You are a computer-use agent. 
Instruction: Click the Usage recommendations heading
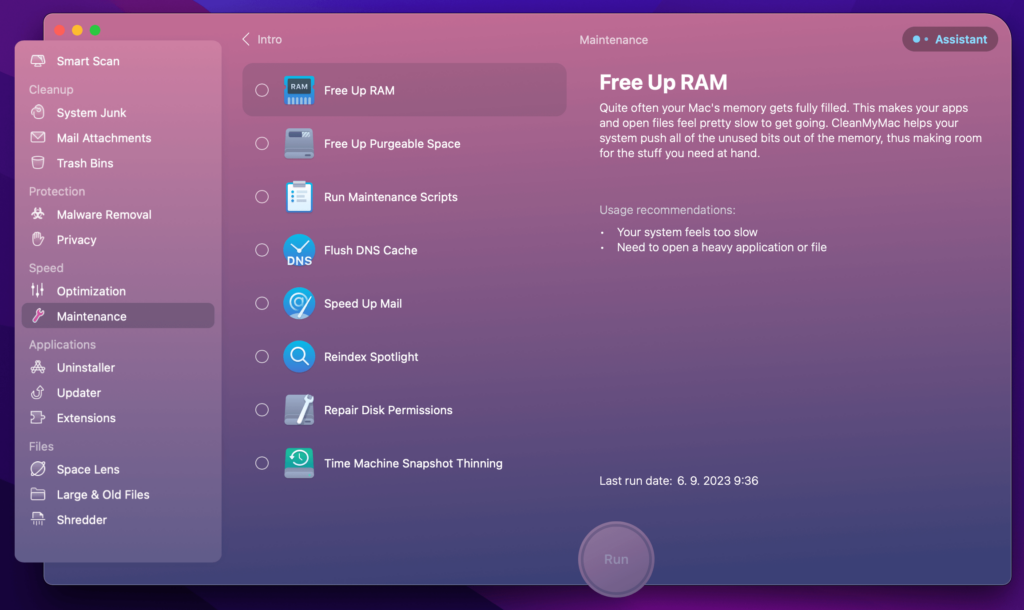[667, 210]
